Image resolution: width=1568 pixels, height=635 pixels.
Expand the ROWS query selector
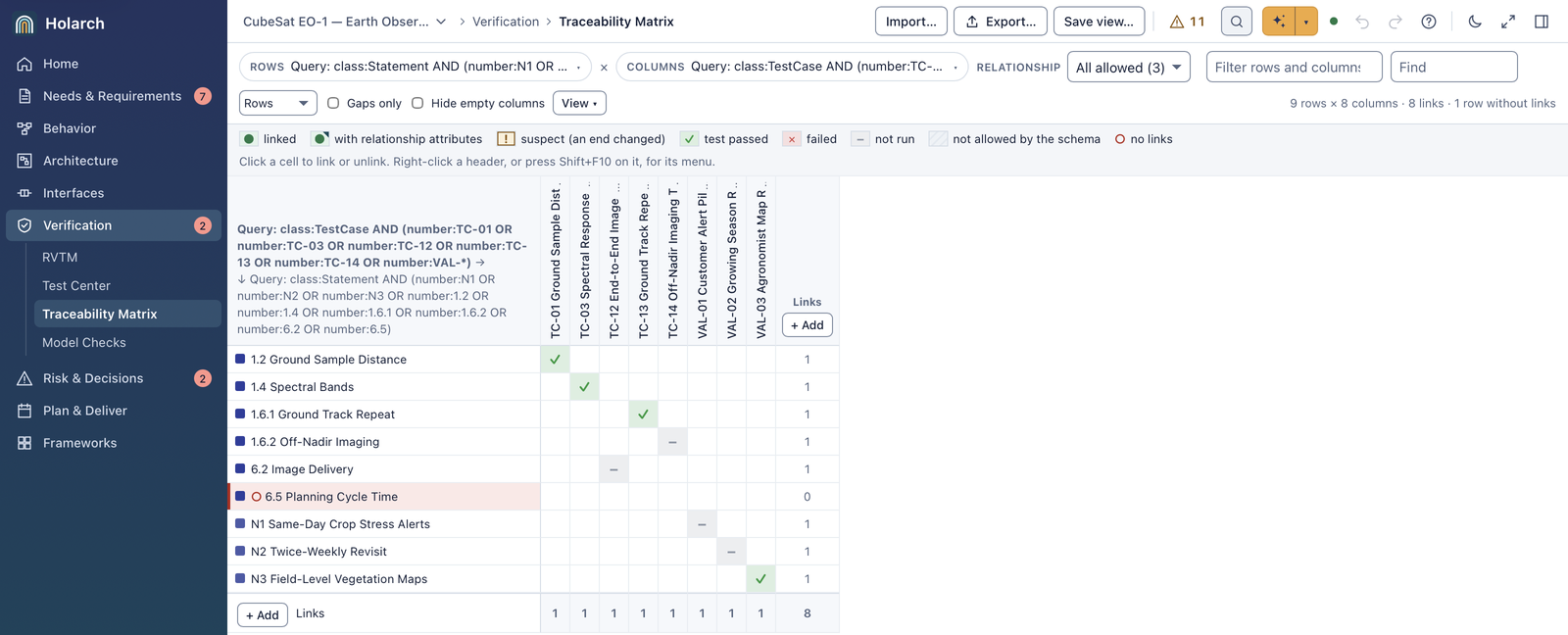[x=416, y=67]
